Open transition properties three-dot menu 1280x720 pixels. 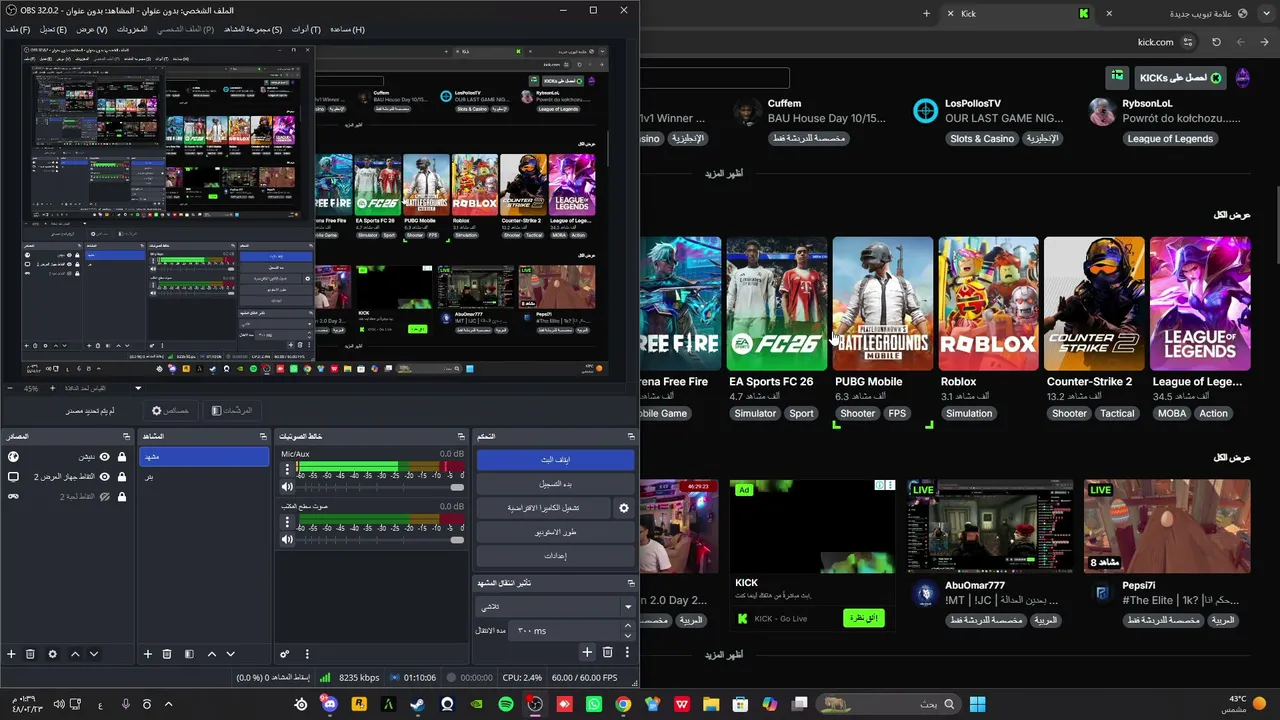[627, 652]
